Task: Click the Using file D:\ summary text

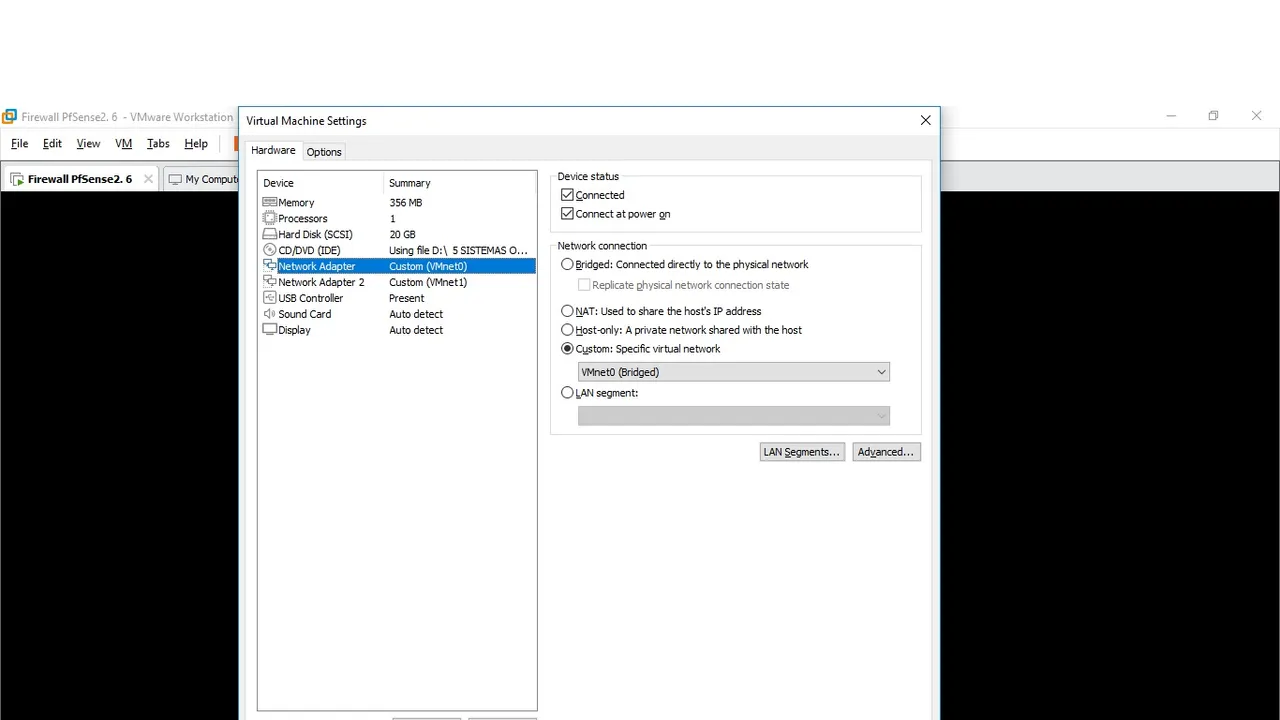Action: pyautogui.click(x=458, y=250)
